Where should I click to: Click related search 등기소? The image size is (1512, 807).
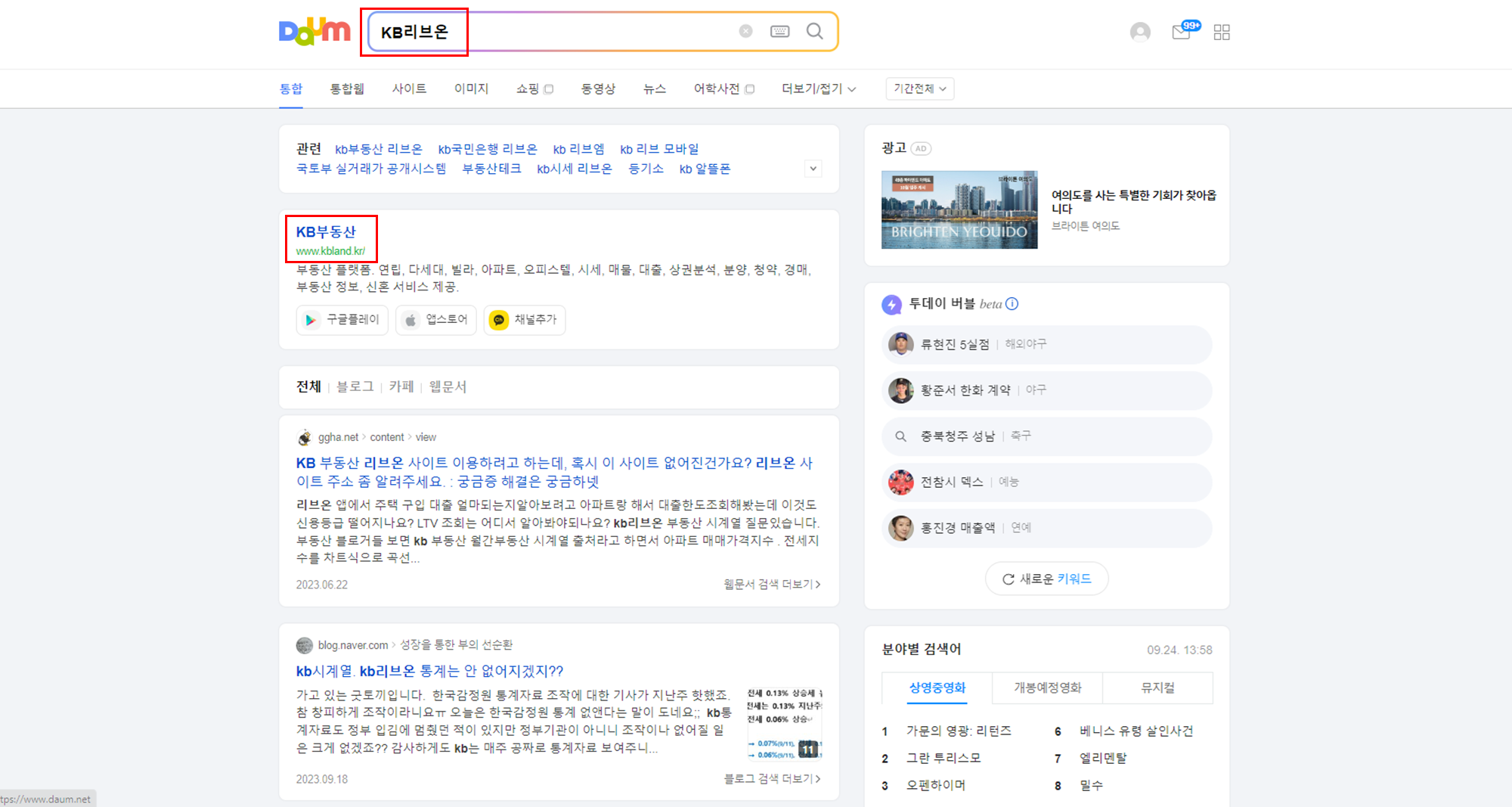[x=646, y=169]
